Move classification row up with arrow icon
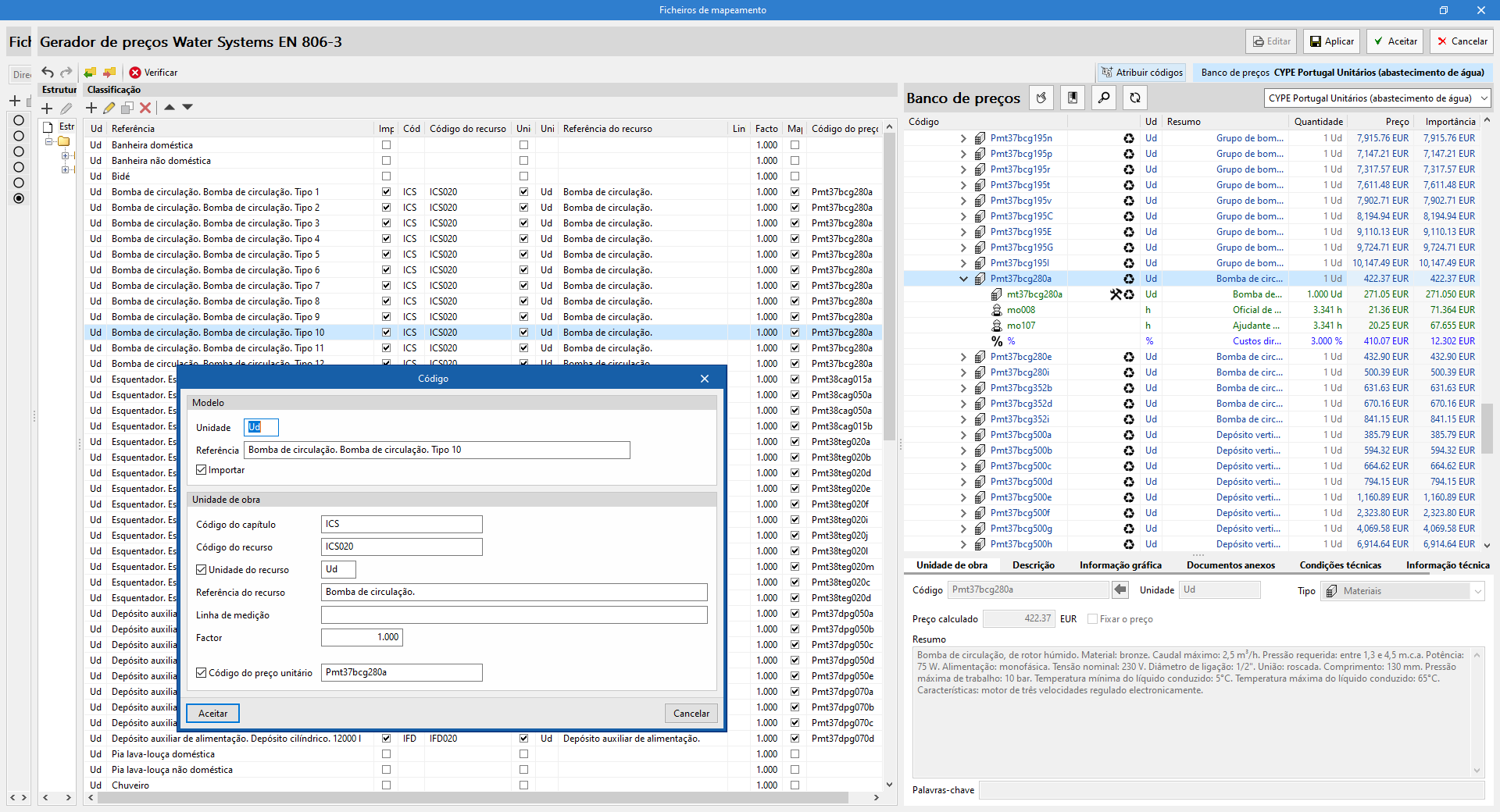The image size is (1500, 812). pos(170,108)
